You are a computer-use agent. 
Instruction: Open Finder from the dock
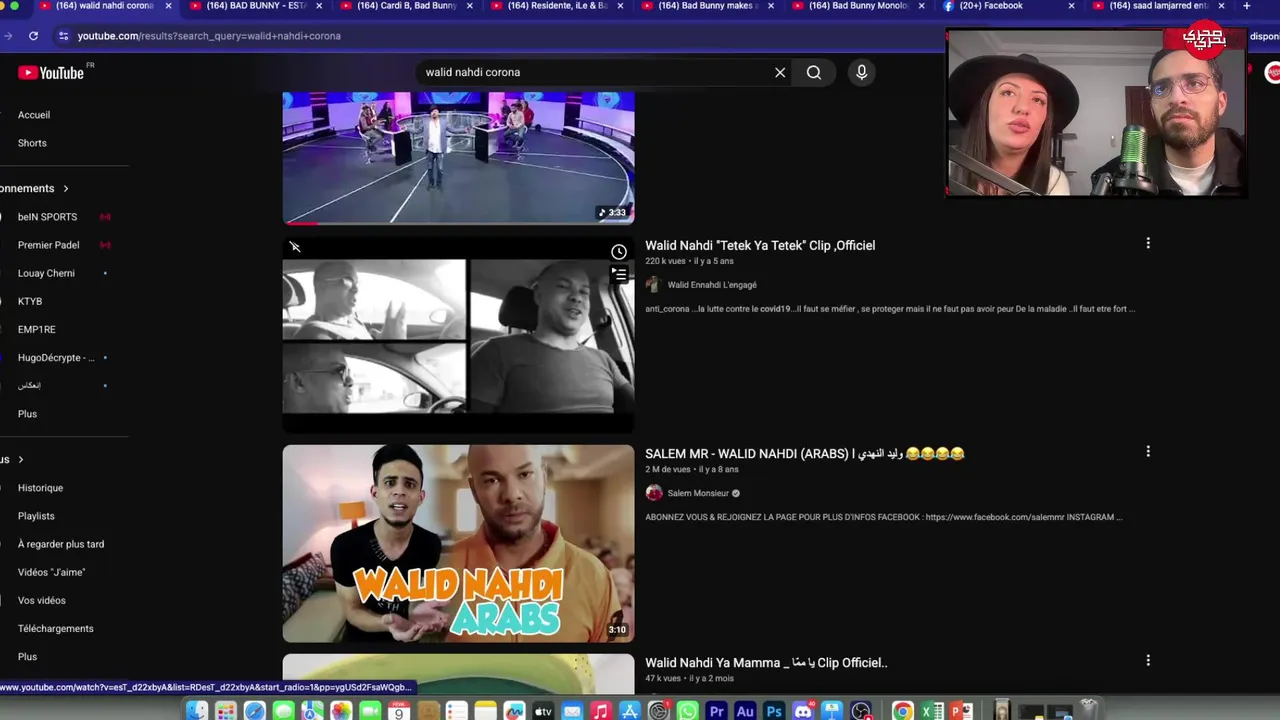tap(197, 711)
